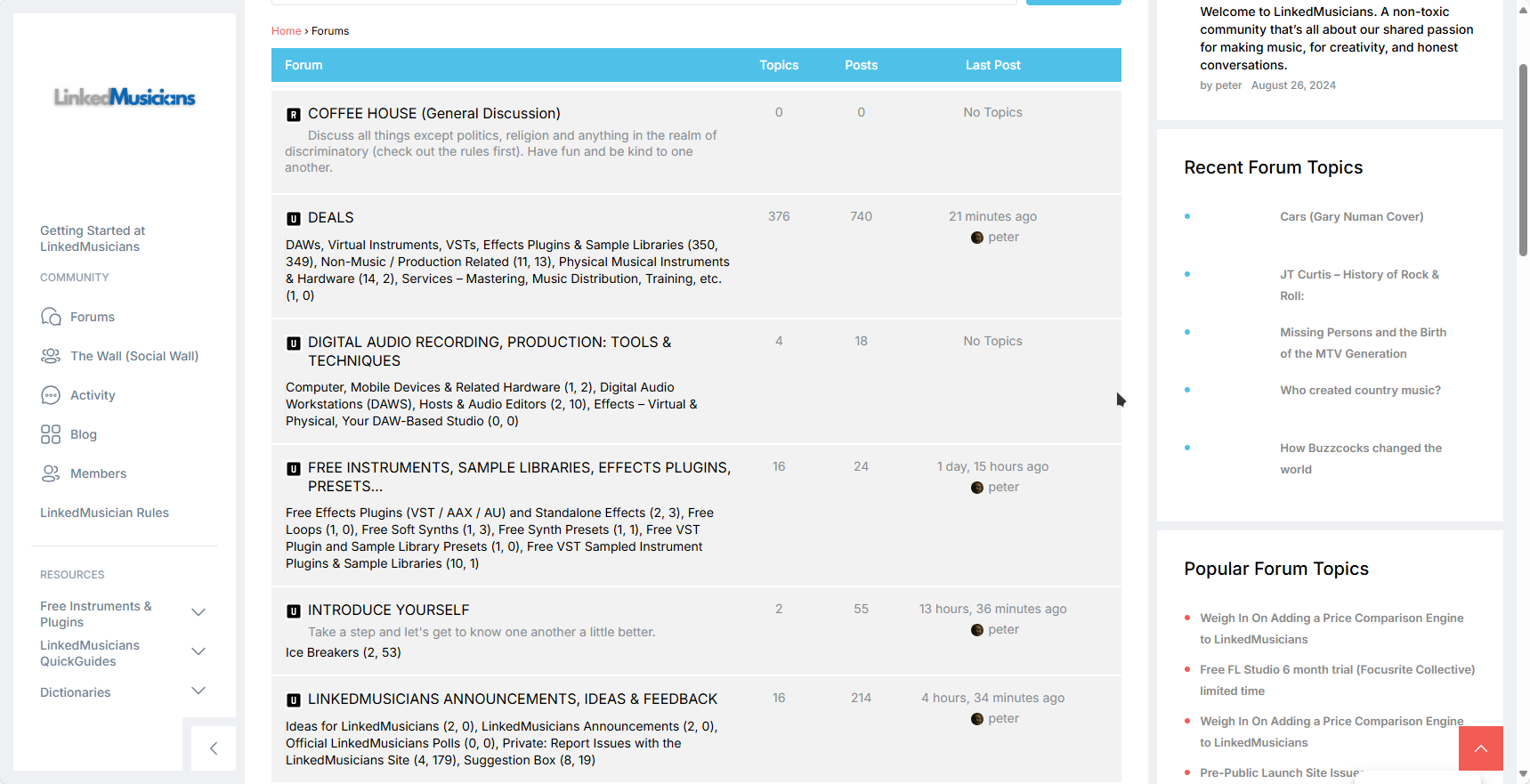Open The Wall social icon in sidebar
Screen dimensions: 1530x784
tap(51, 356)
